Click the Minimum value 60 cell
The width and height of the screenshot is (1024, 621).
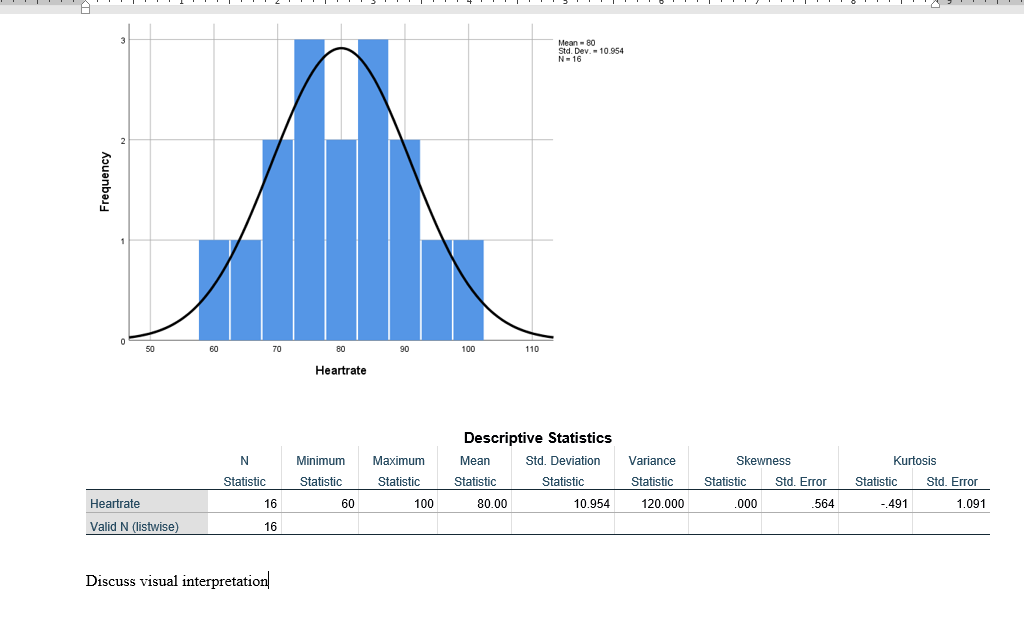tap(347, 504)
